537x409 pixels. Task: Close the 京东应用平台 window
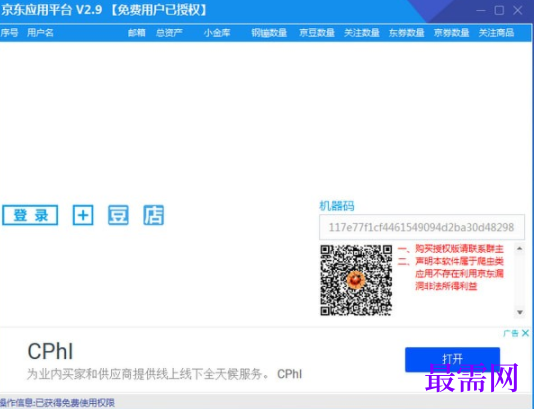click(517, 11)
